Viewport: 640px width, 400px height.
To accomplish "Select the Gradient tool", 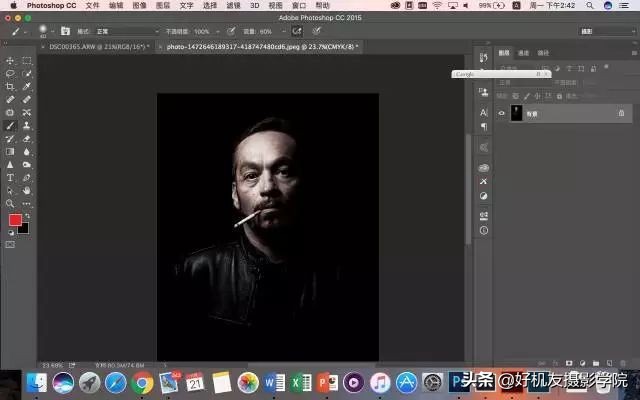I will (x=10, y=151).
